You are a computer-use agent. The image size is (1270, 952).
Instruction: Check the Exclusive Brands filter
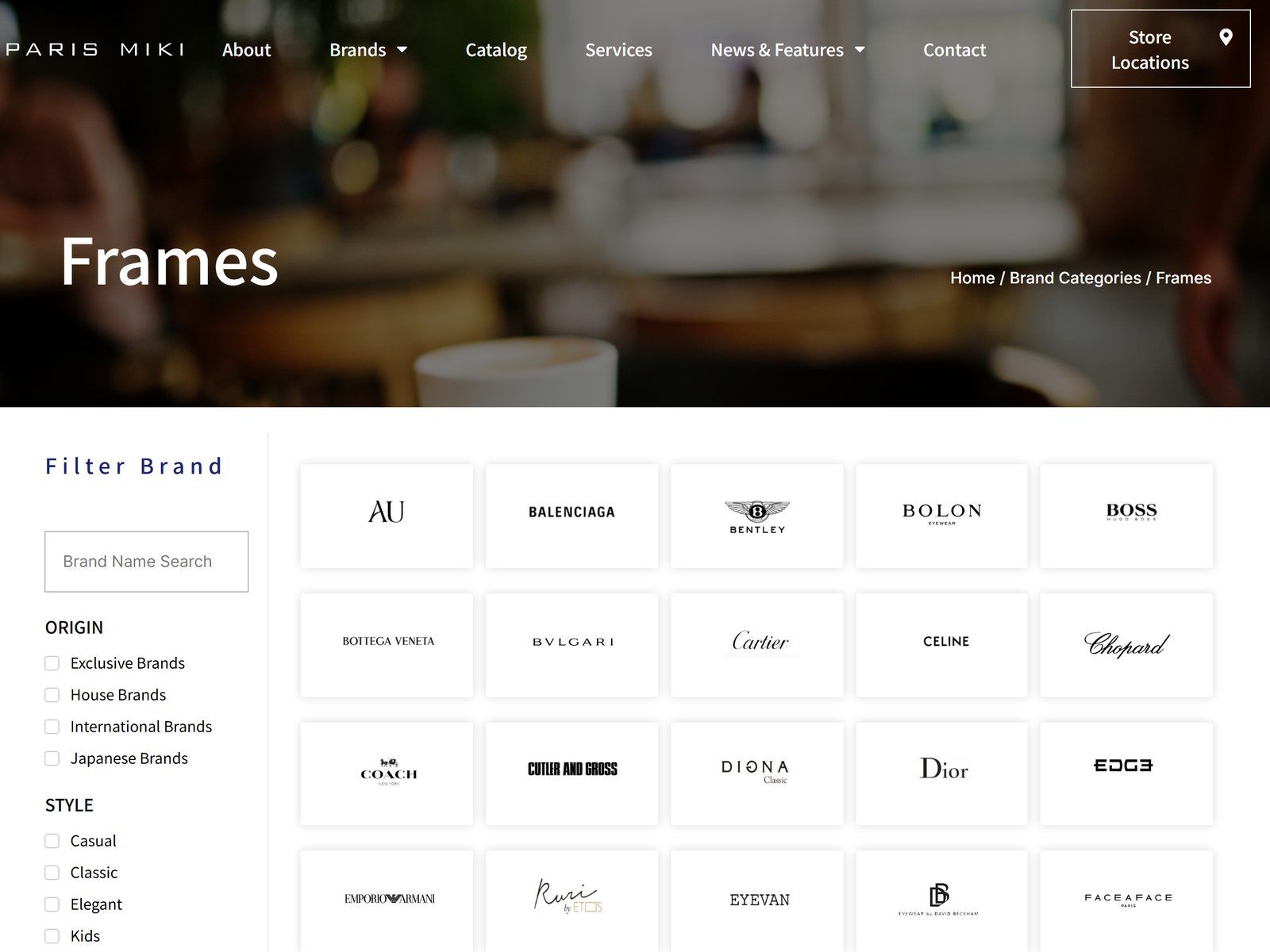[x=52, y=663]
